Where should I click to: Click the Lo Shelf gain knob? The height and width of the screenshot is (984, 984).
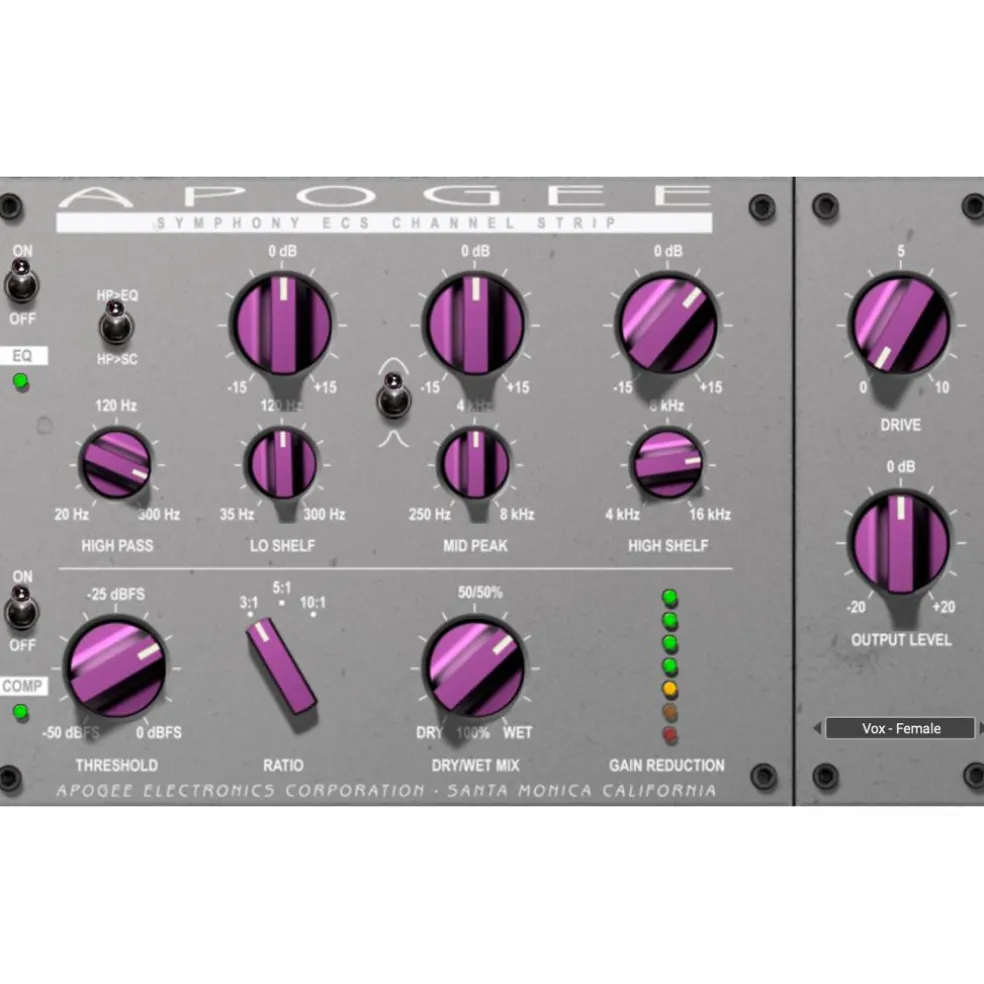(x=282, y=325)
